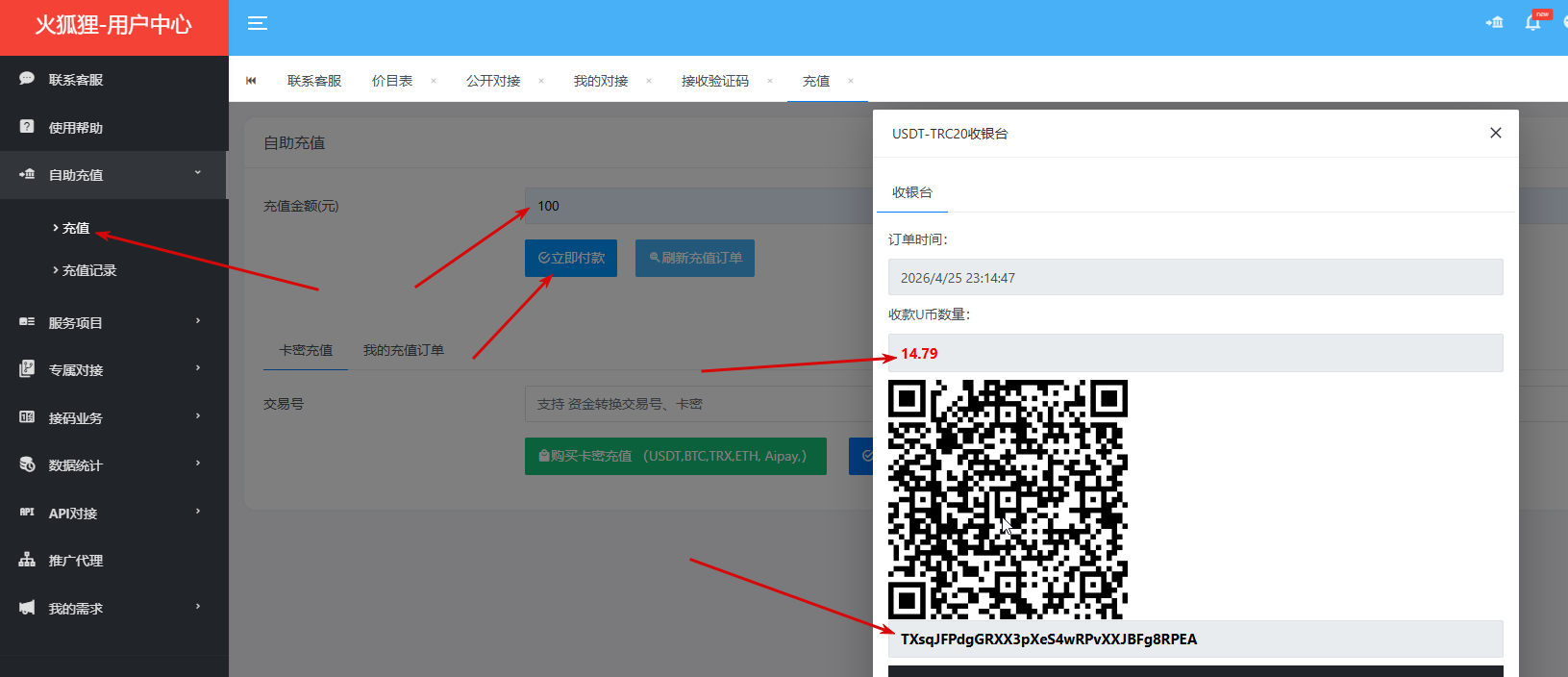The height and width of the screenshot is (677, 1568).
Task: Switch to the 公开对接 tab
Action: click(x=493, y=81)
